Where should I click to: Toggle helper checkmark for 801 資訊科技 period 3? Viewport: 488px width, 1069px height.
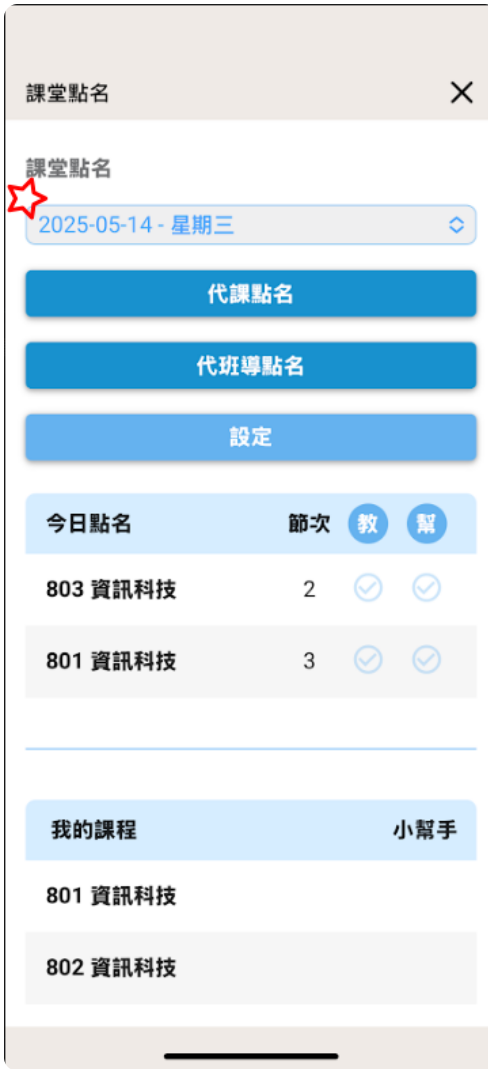[x=427, y=660]
